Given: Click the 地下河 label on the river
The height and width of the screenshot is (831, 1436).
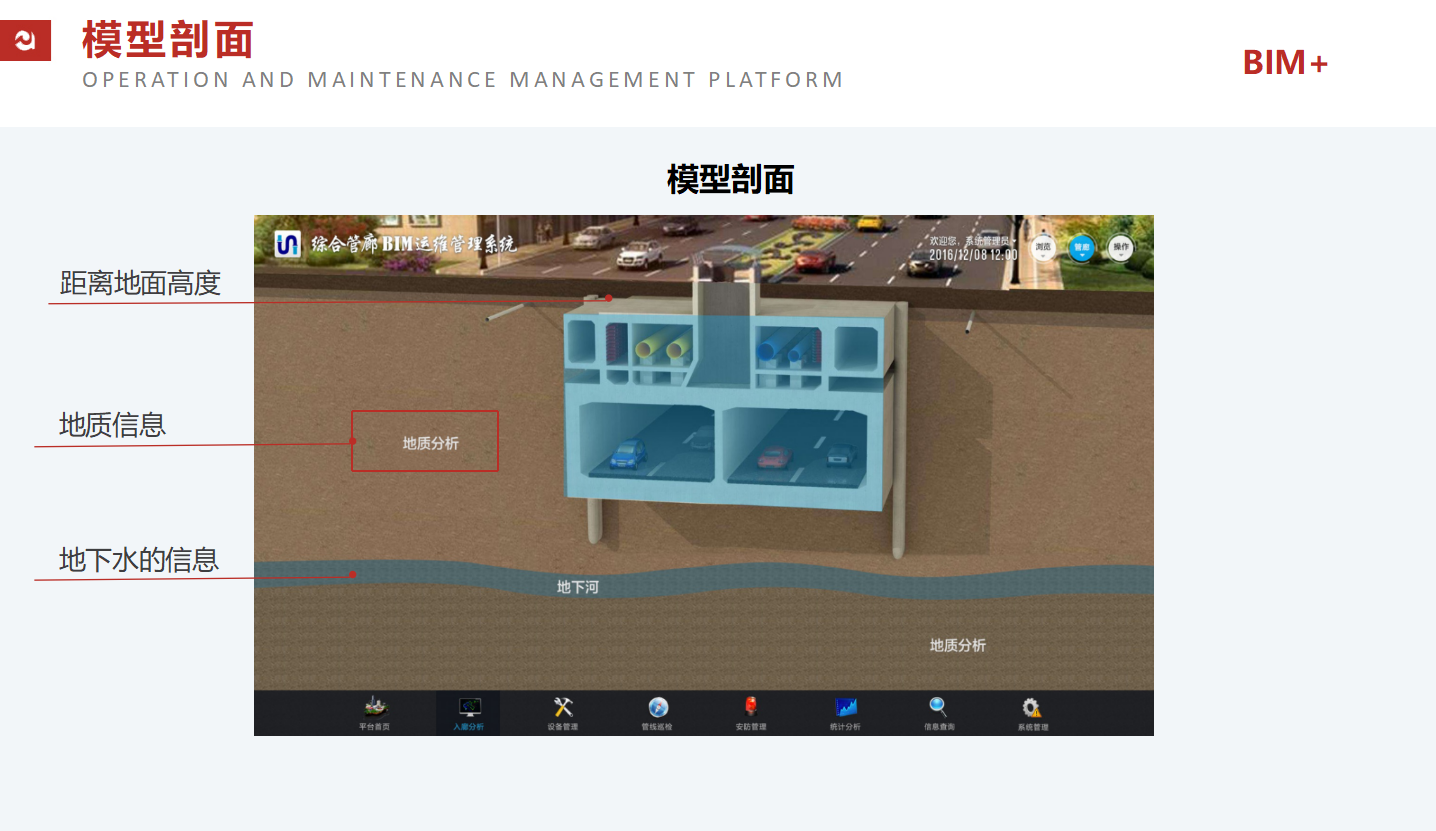Looking at the screenshot, I should [577, 587].
